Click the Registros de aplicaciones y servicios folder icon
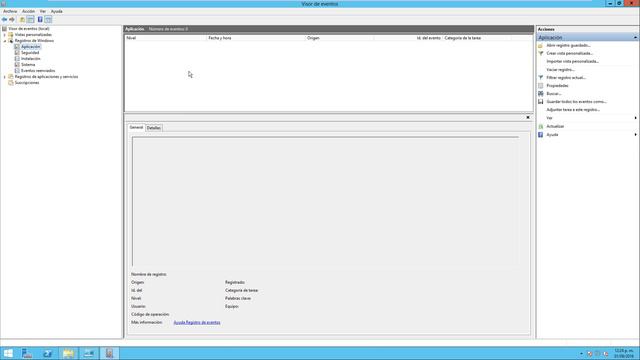This screenshot has height=360, width=640. pos(11,77)
